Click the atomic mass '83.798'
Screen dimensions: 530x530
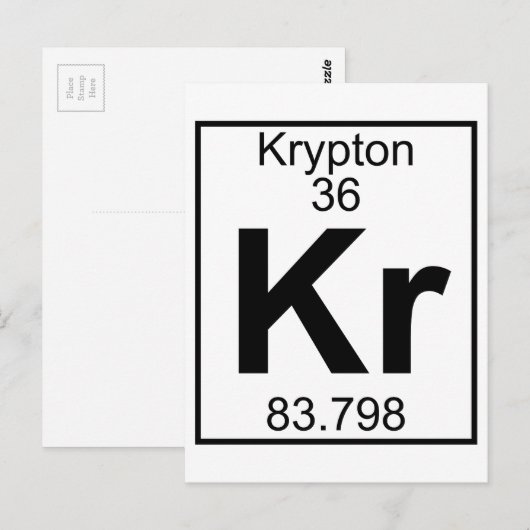coord(336,414)
